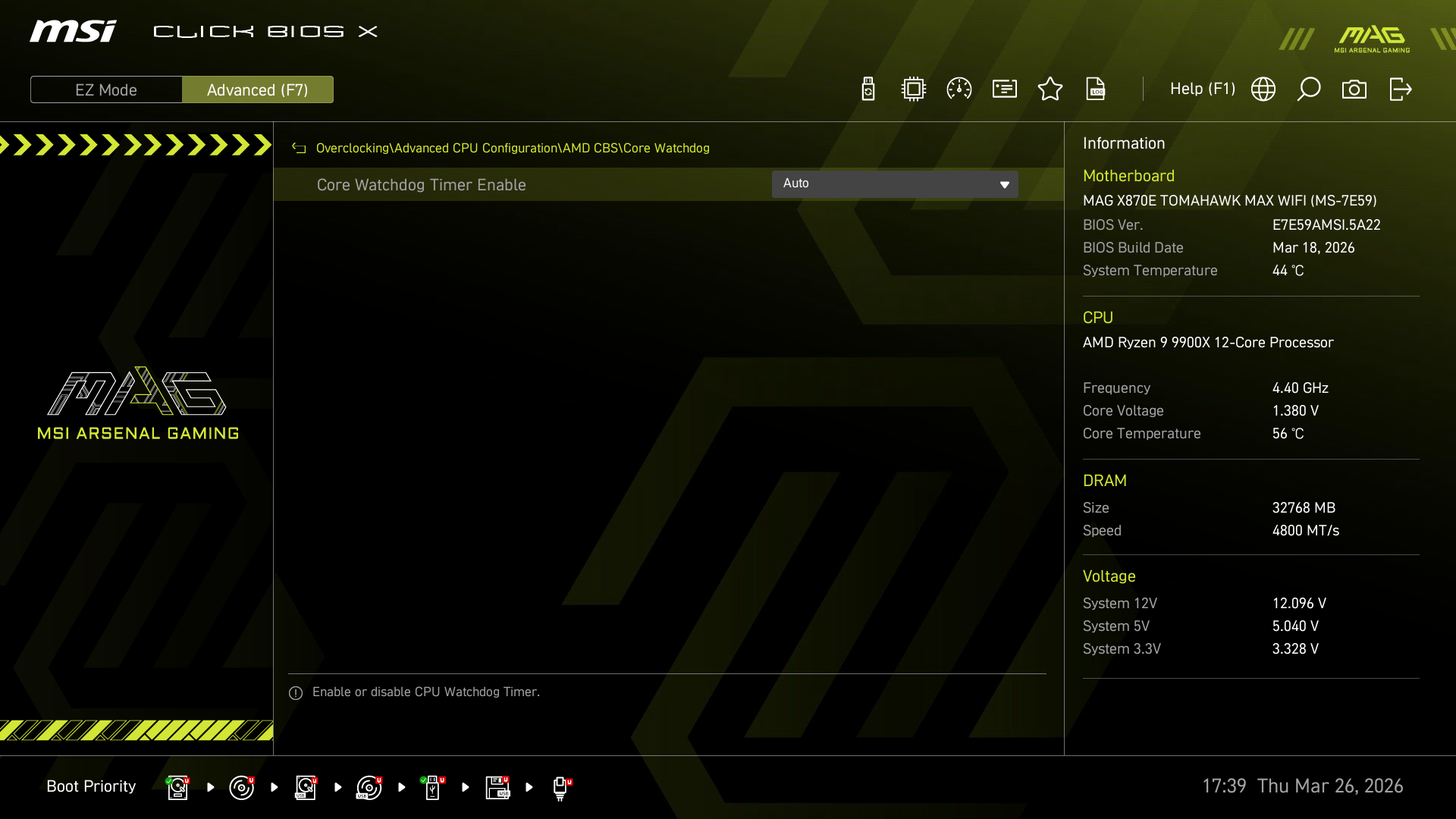1456x819 pixels.
Task: Collapse back to AMD CBS via breadcrumb arrow
Action: point(298,148)
